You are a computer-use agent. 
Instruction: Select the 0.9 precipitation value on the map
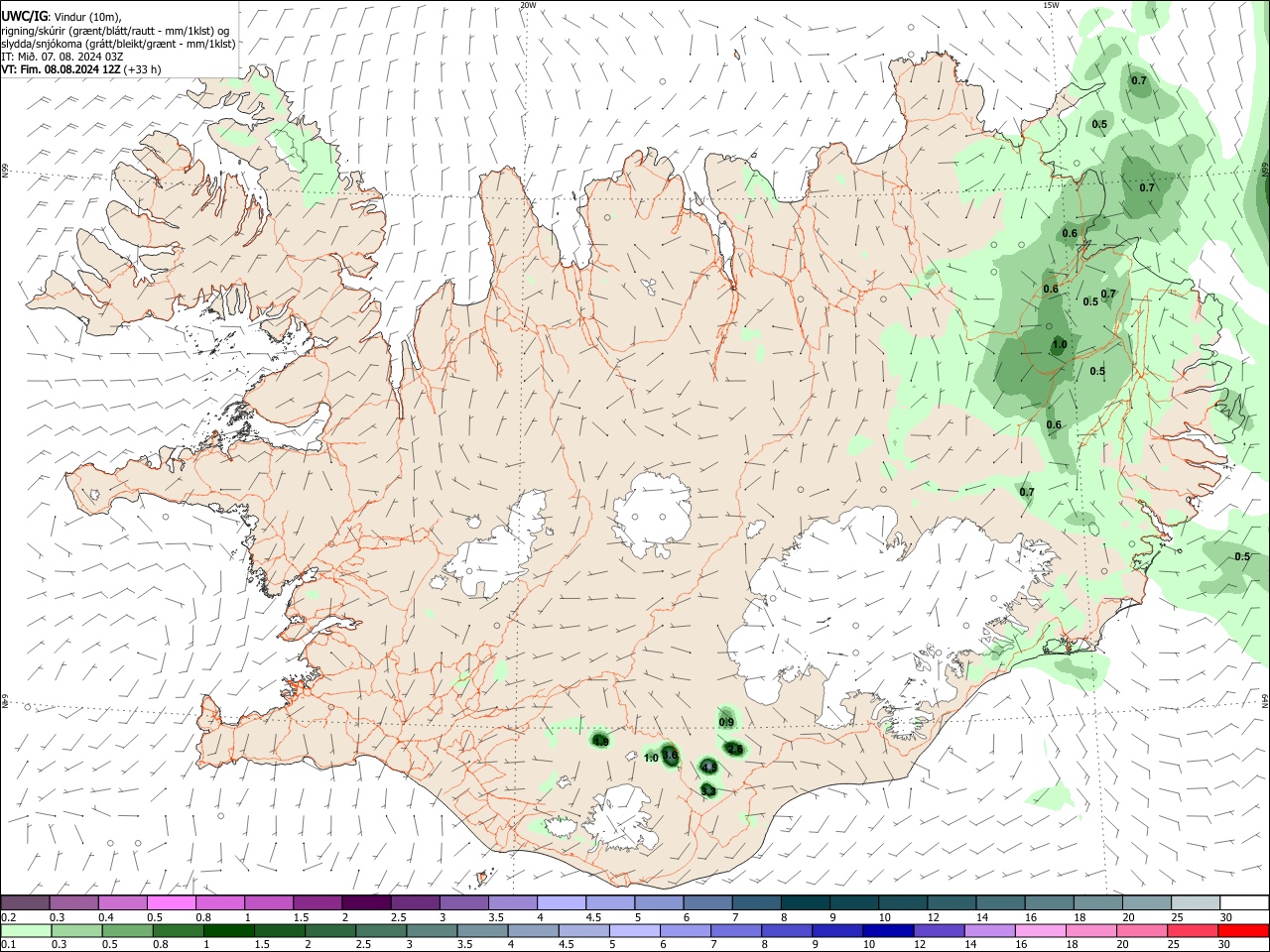(x=726, y=722)
